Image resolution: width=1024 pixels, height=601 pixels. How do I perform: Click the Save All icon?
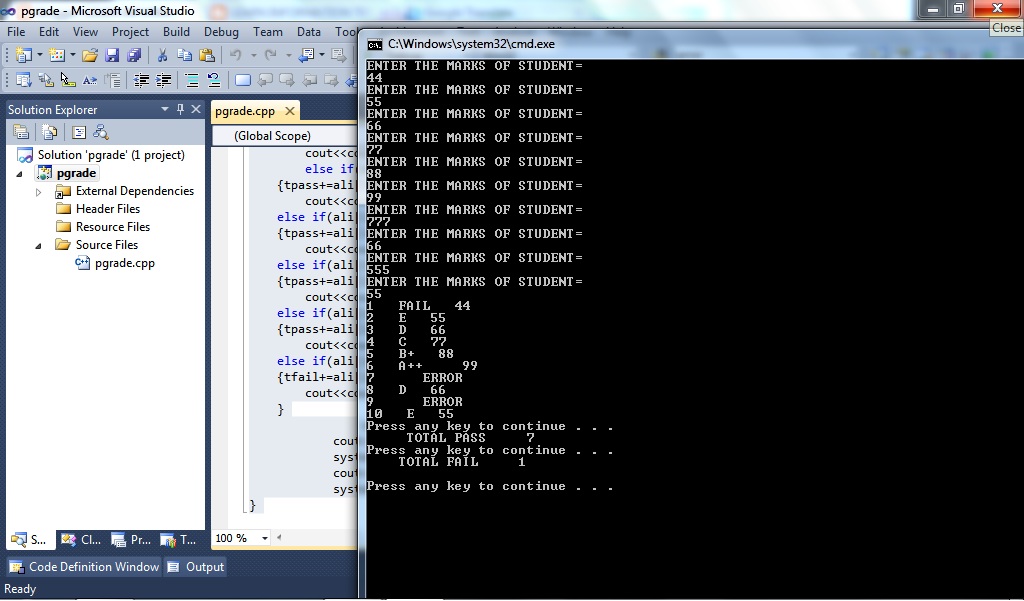pyautogui.click(x=134, y=56)
